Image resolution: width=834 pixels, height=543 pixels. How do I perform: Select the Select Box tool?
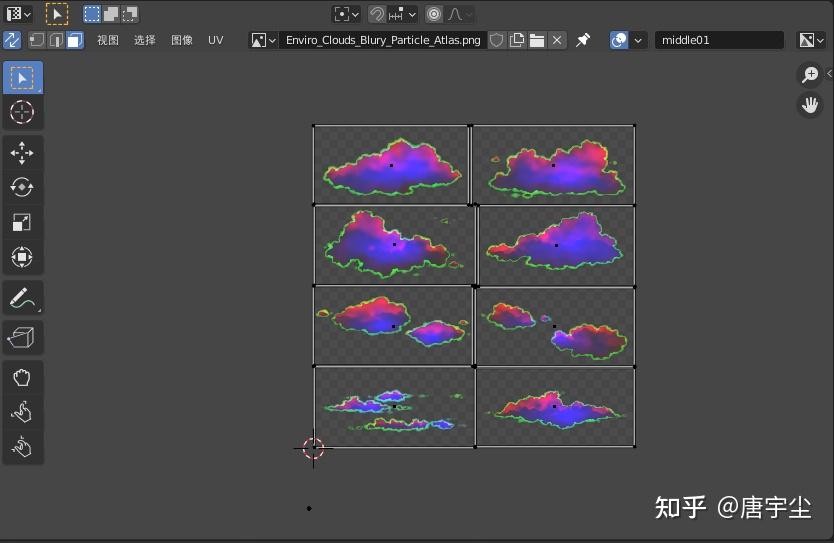click(22, 78)
